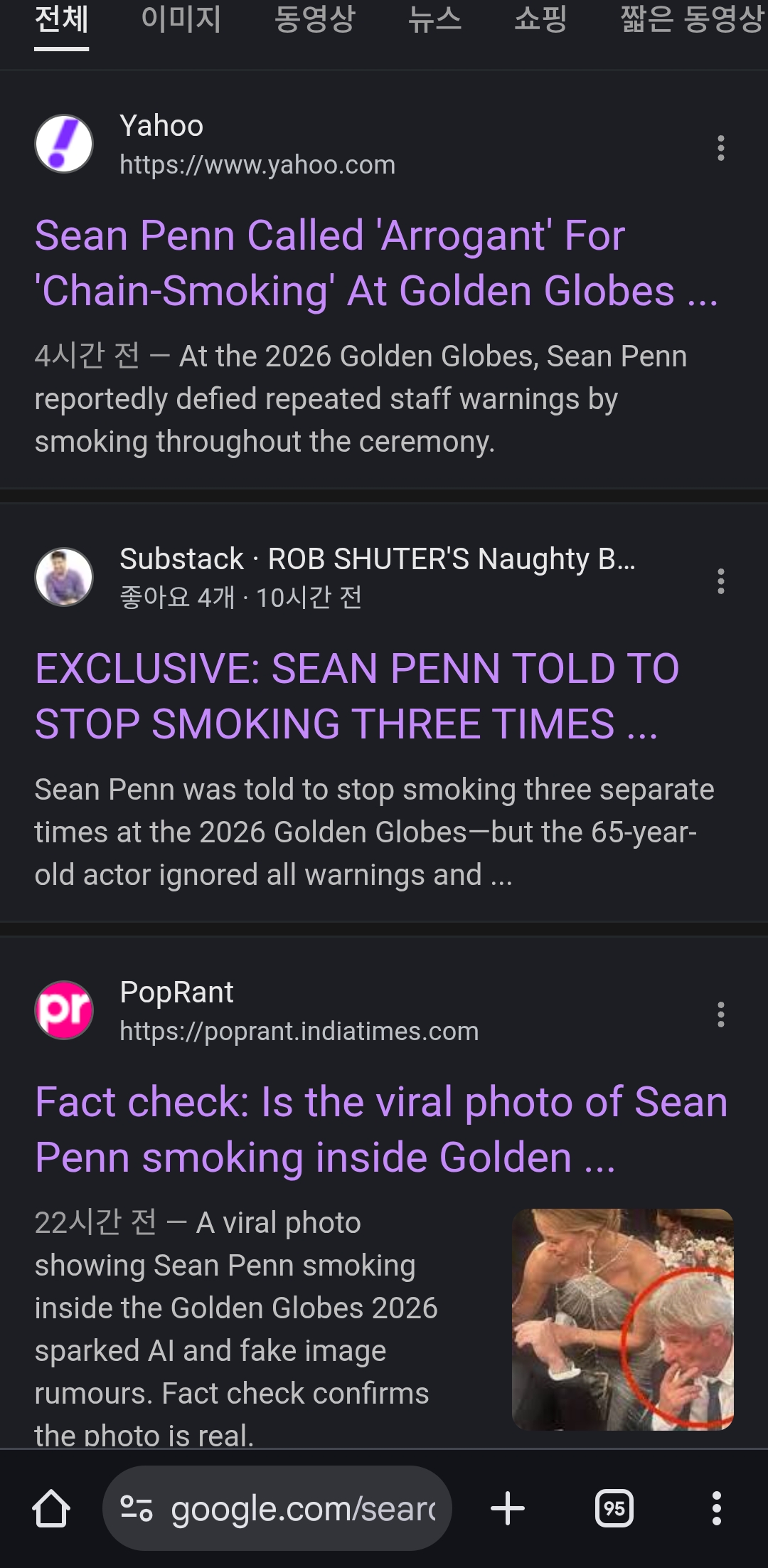The image size is (768, 1568).
Task: Tap the Substack author avatar
Action: tap(64, 577)
